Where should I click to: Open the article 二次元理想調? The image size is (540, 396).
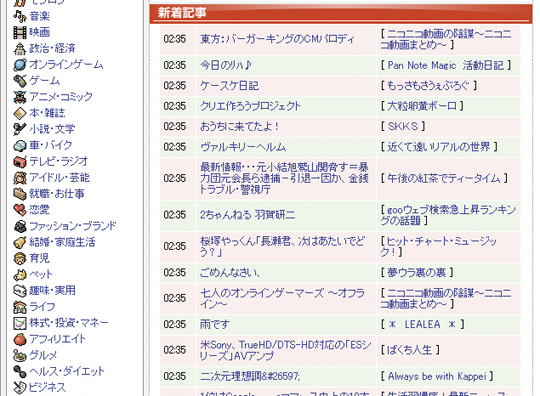(250, 376)
